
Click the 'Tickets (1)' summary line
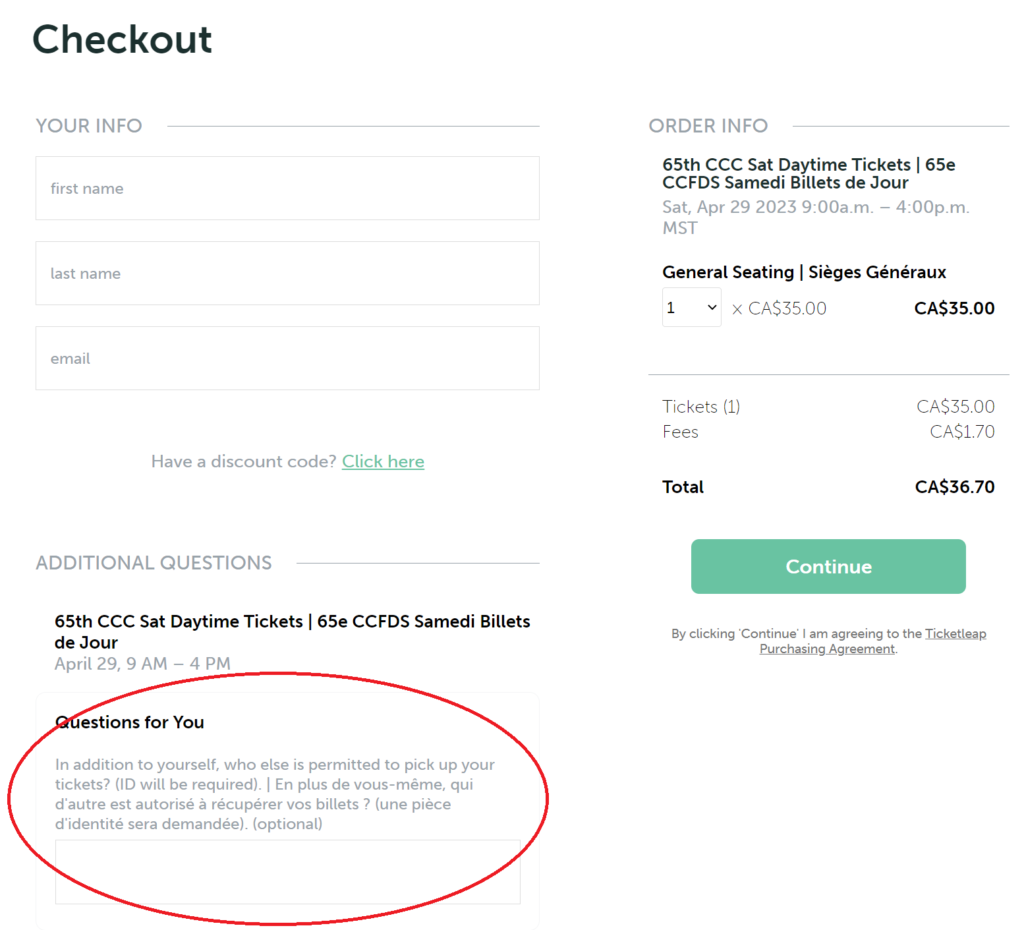(x=701, y=406)
